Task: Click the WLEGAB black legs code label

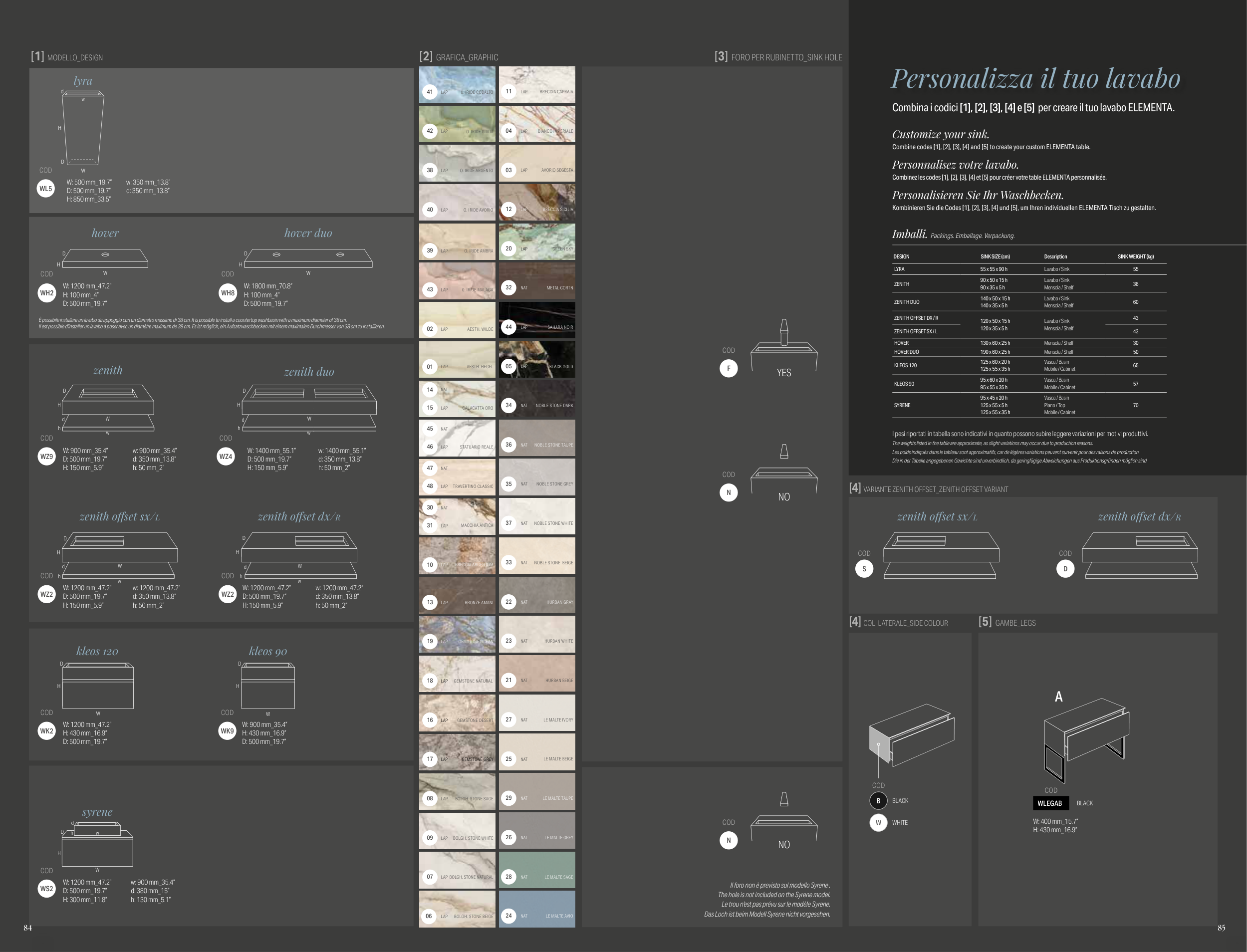Action: point(1050,803)
